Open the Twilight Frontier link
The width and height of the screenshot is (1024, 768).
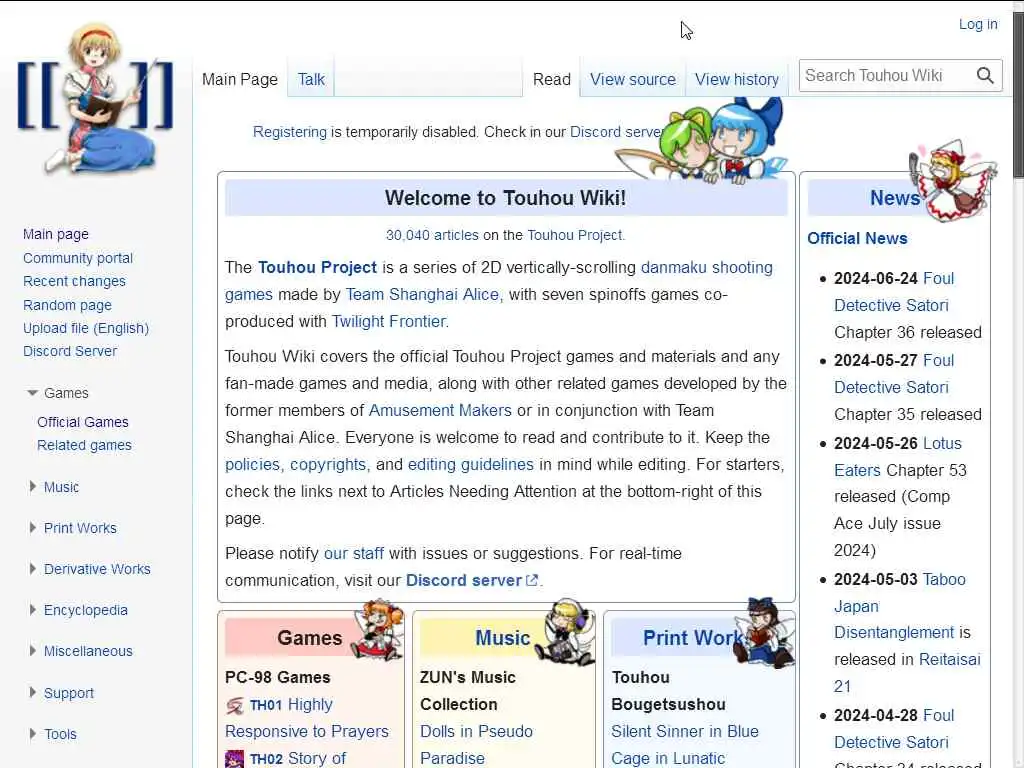click(390, 321)
